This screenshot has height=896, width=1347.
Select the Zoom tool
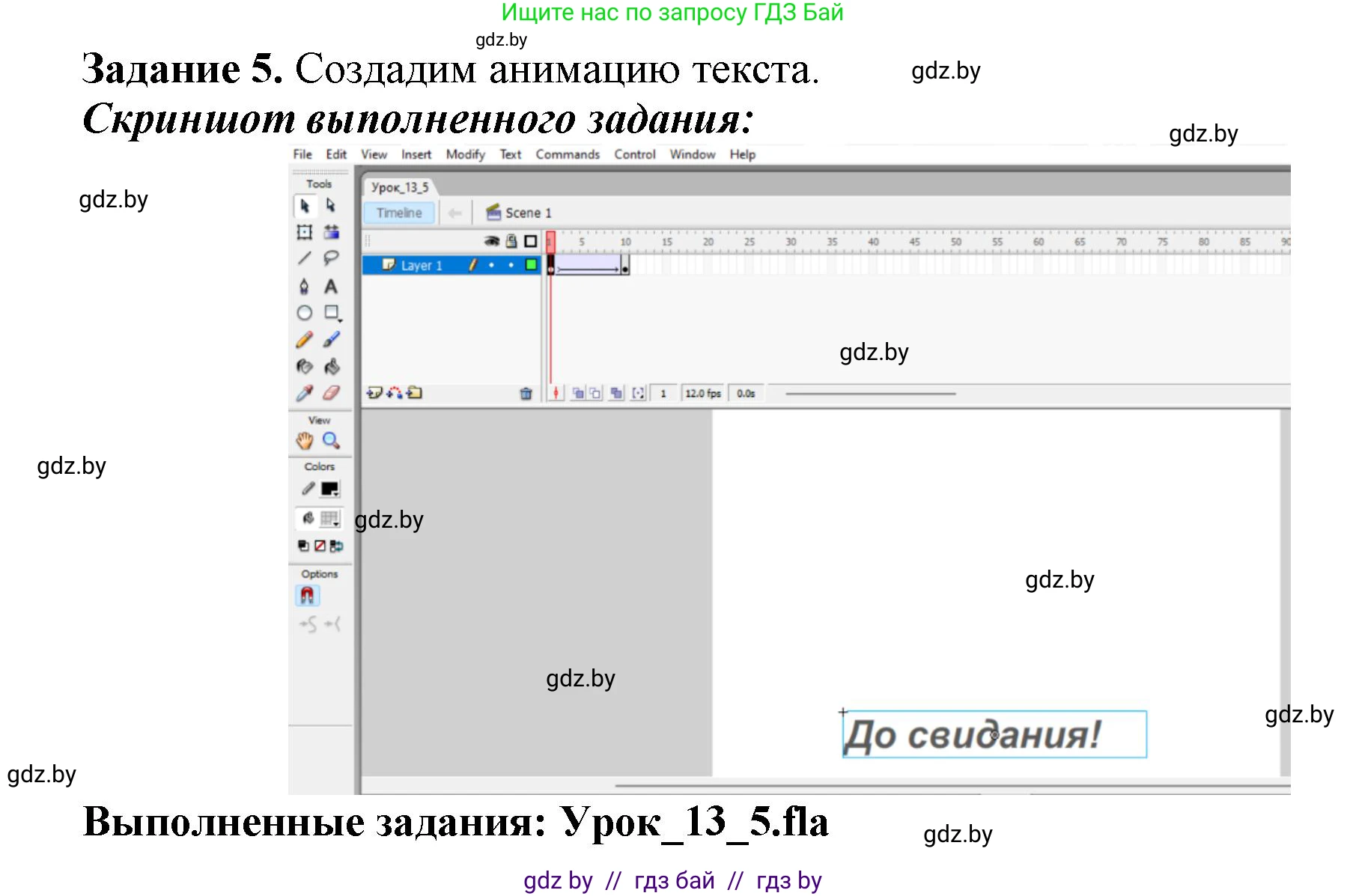point(330,439)
